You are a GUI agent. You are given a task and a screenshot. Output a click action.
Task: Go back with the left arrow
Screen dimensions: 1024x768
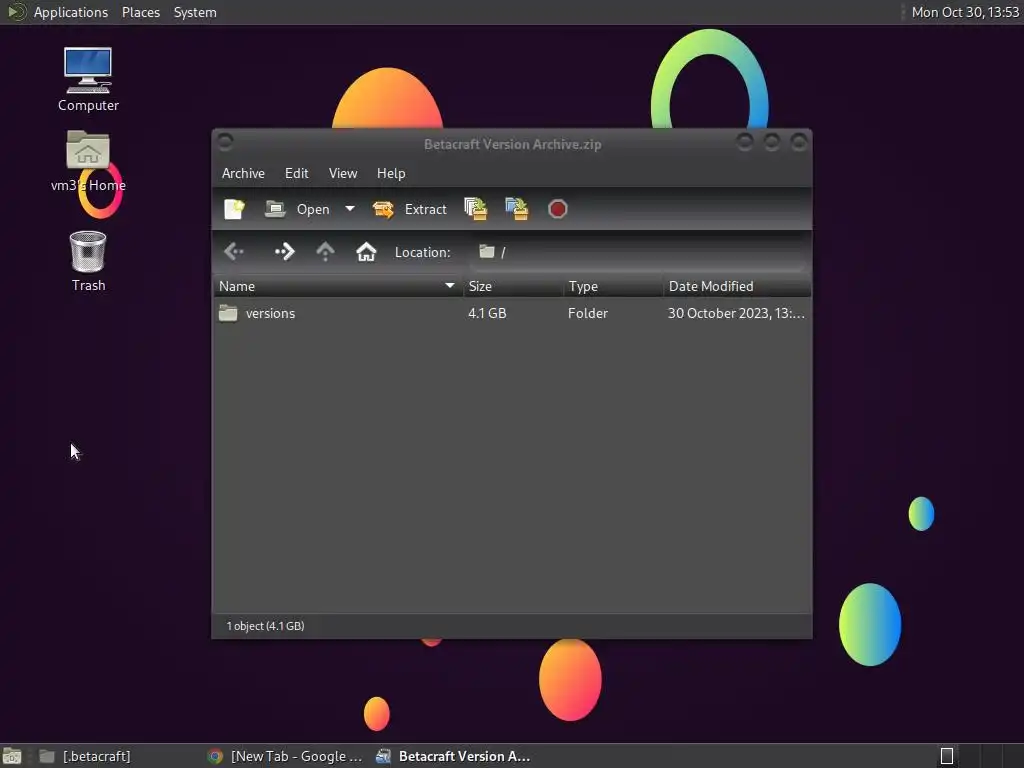(x=234, y=251)
